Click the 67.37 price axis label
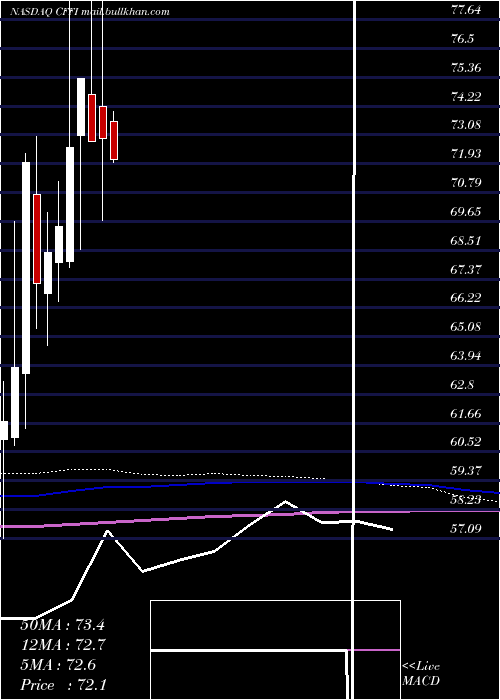 pyautogui.click(x=466, y=269)
